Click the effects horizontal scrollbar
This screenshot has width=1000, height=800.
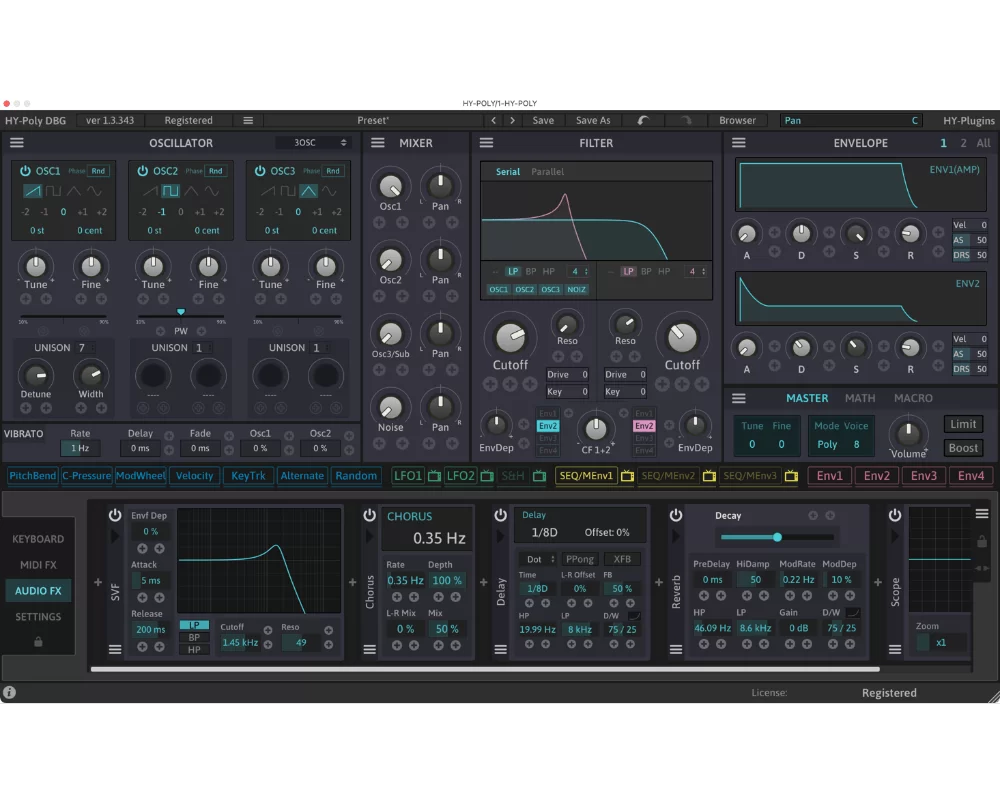point(485,669)
